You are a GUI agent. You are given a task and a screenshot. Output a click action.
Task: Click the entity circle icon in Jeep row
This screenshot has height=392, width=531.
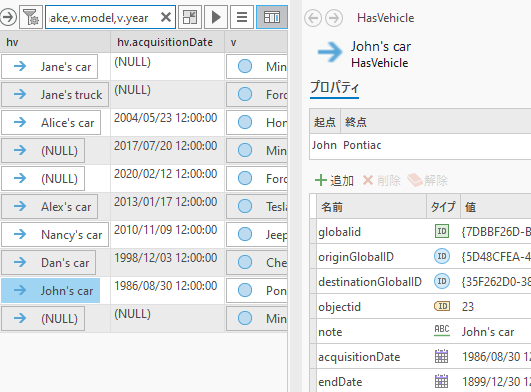coord(245,234)
